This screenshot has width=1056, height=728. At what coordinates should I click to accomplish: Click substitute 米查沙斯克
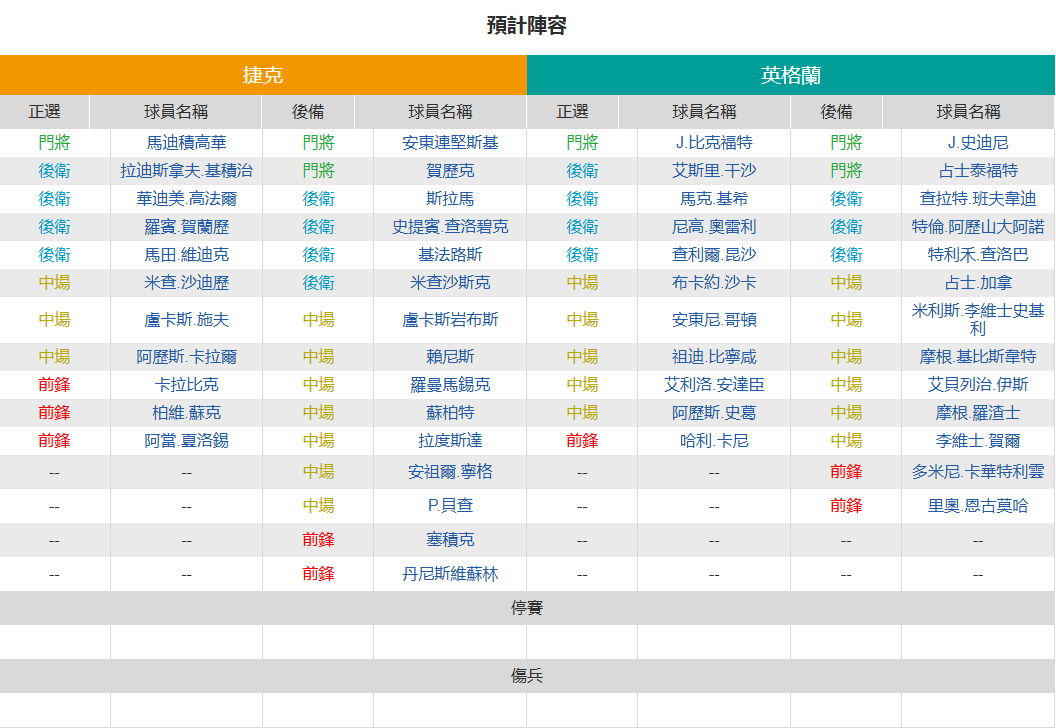451,283
